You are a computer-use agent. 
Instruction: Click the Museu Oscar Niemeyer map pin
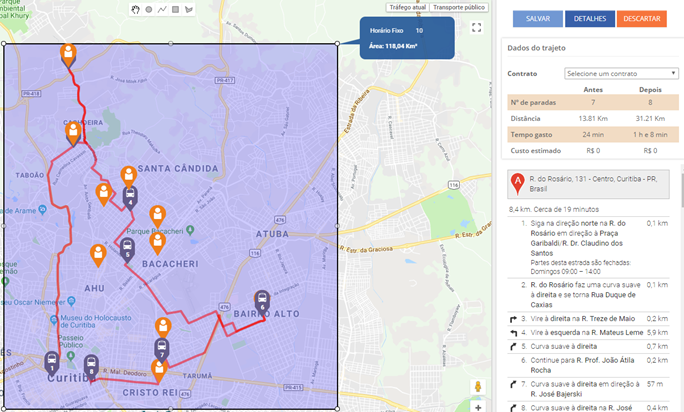(x=72, y=301)
